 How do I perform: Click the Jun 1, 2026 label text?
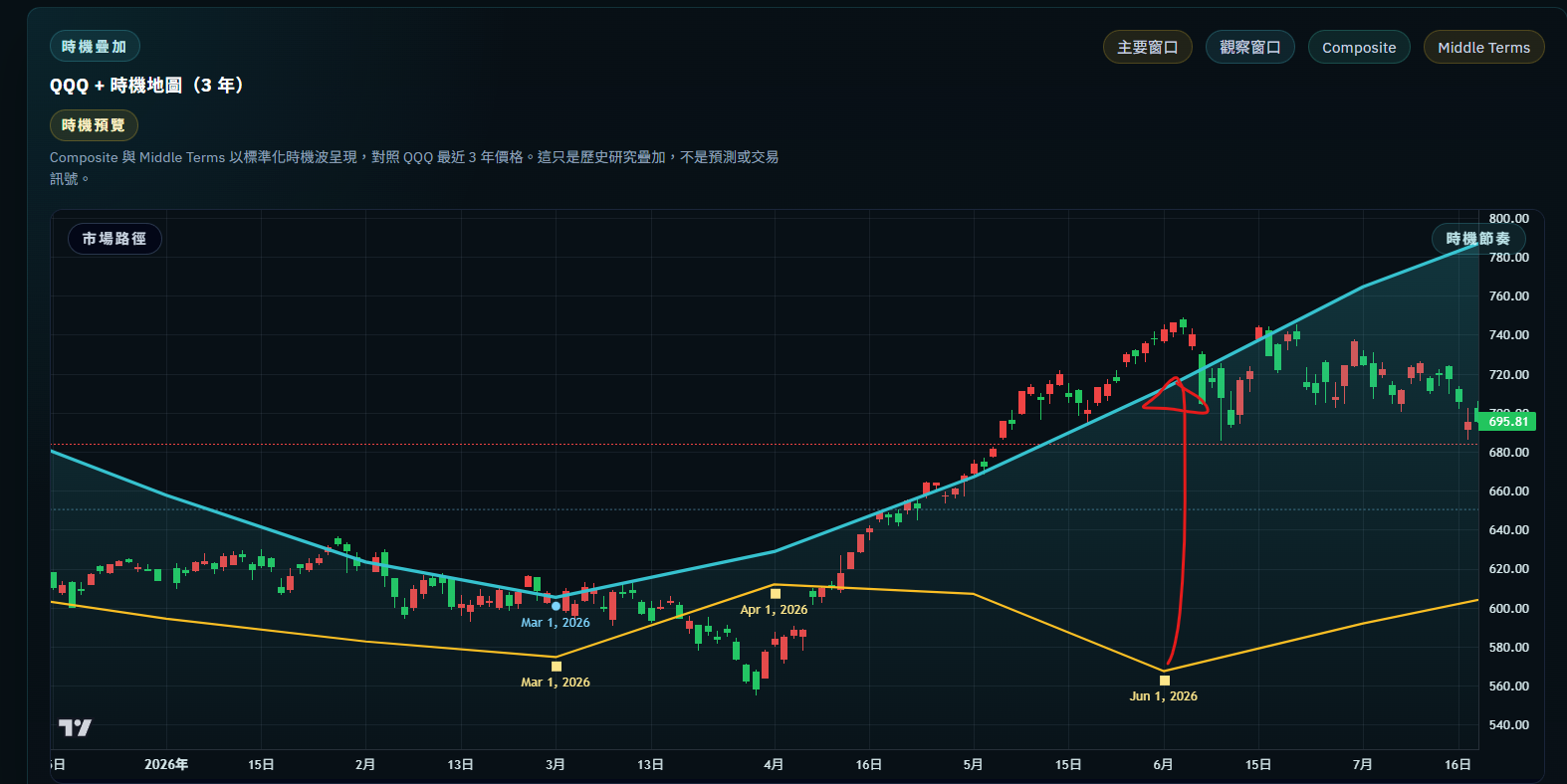click(1164, 696)
